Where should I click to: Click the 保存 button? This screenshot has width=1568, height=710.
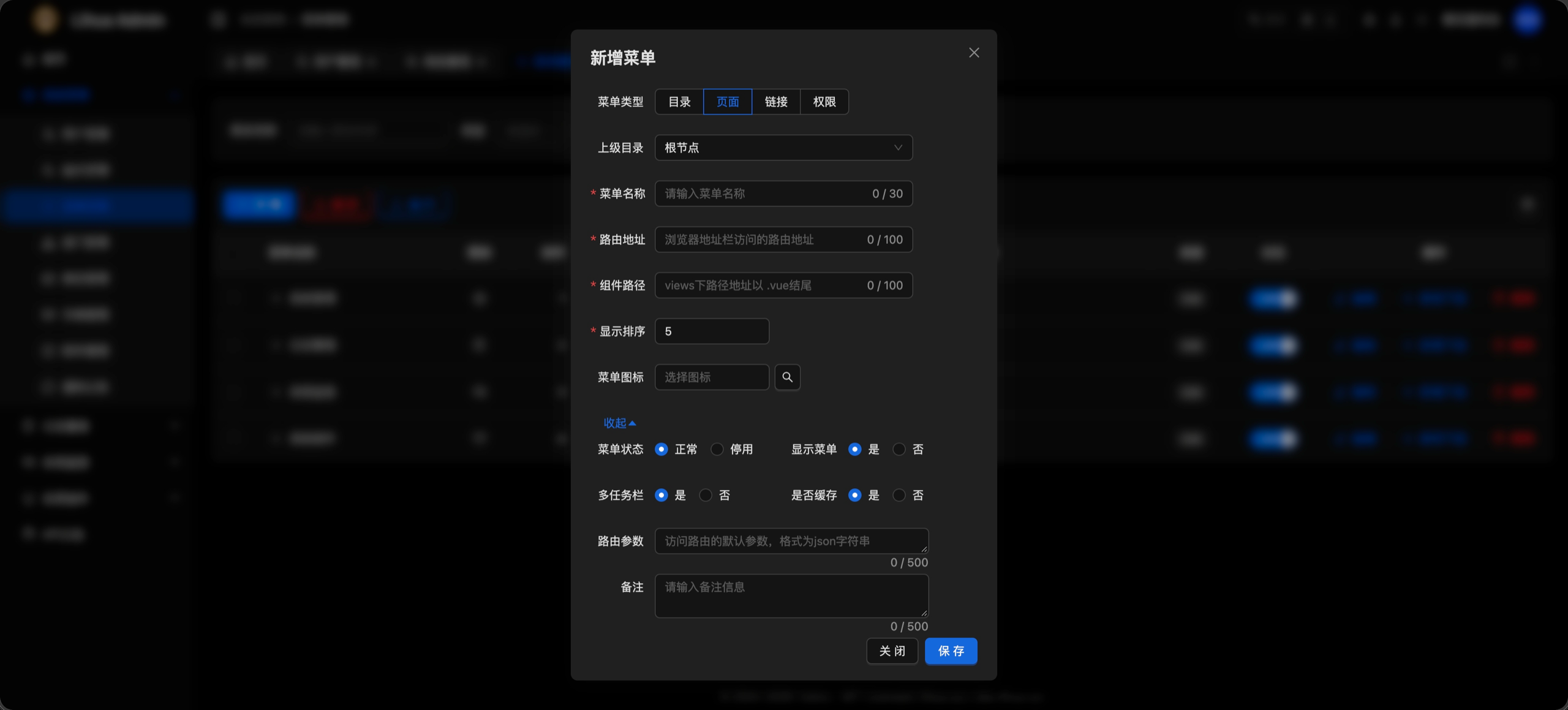(951, 651)
